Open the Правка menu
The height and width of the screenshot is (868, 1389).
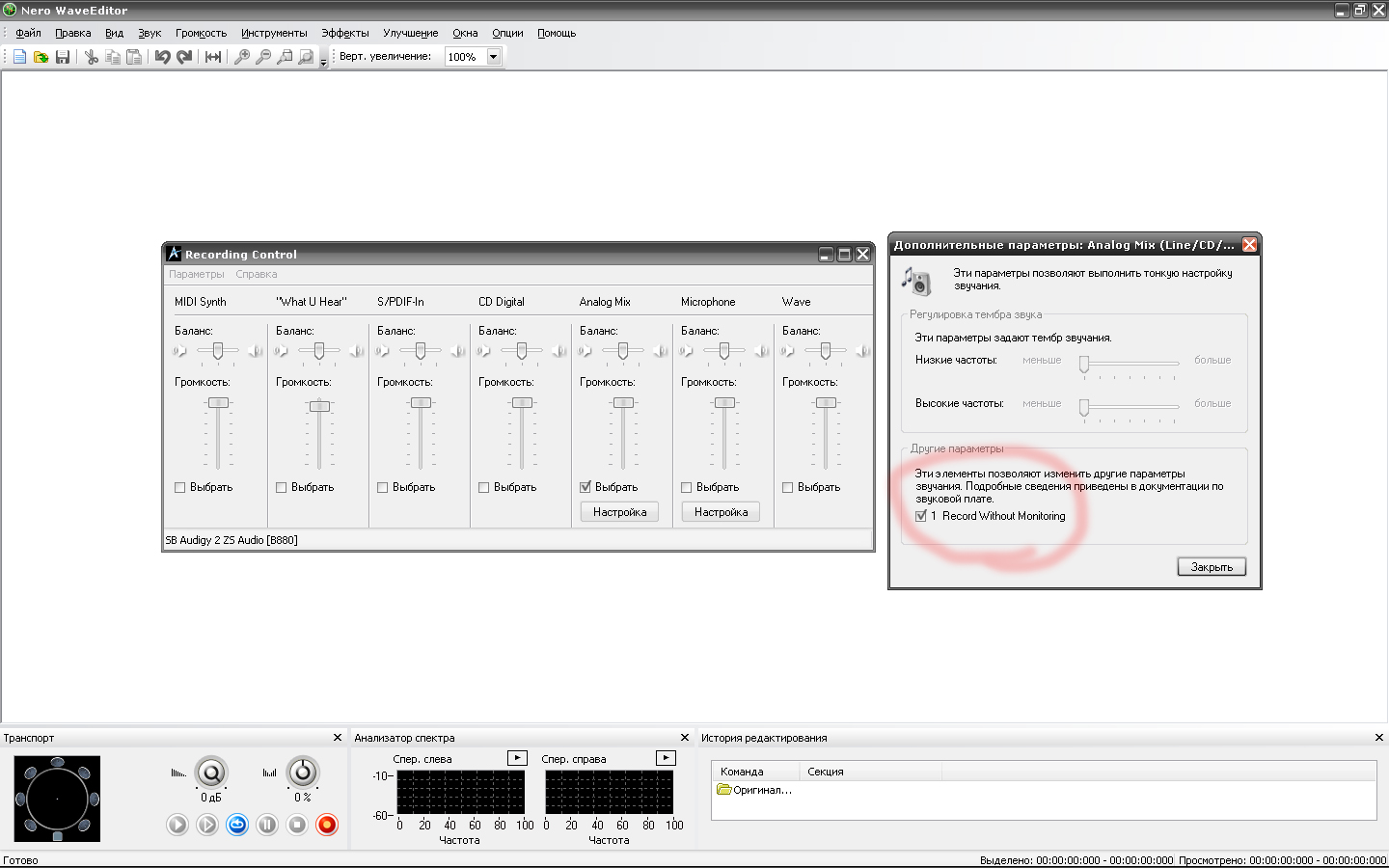click(x=73, y=33)
